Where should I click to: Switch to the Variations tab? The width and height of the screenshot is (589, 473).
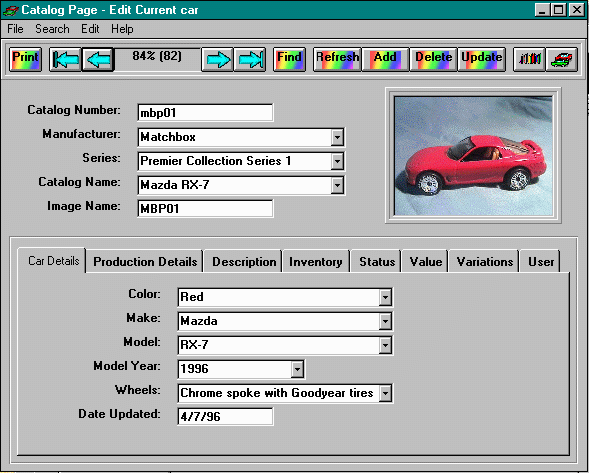[485, 261]
